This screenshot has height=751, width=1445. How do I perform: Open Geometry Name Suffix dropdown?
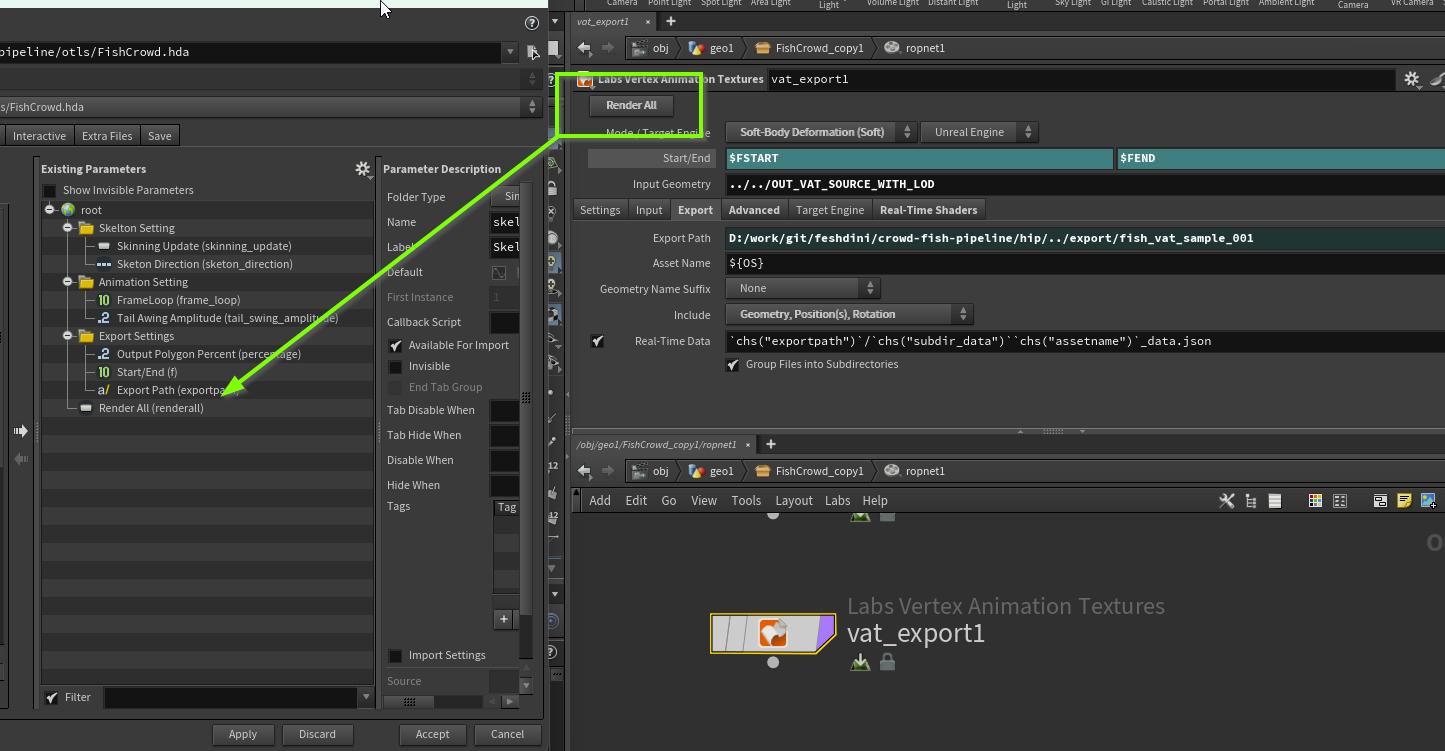802,288
